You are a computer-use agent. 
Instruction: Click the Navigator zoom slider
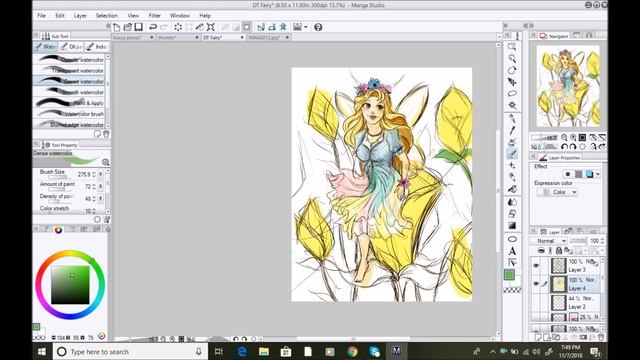(x=544, y=138)
